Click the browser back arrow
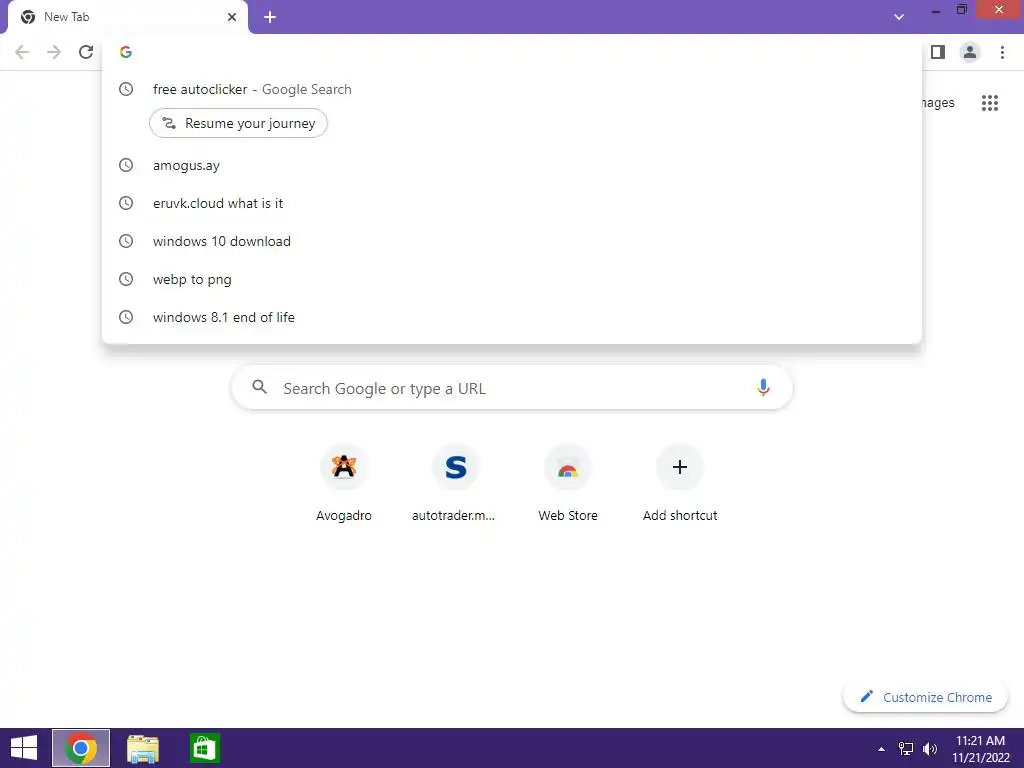This screenshot has width=1024, height=768. (22, 52)
